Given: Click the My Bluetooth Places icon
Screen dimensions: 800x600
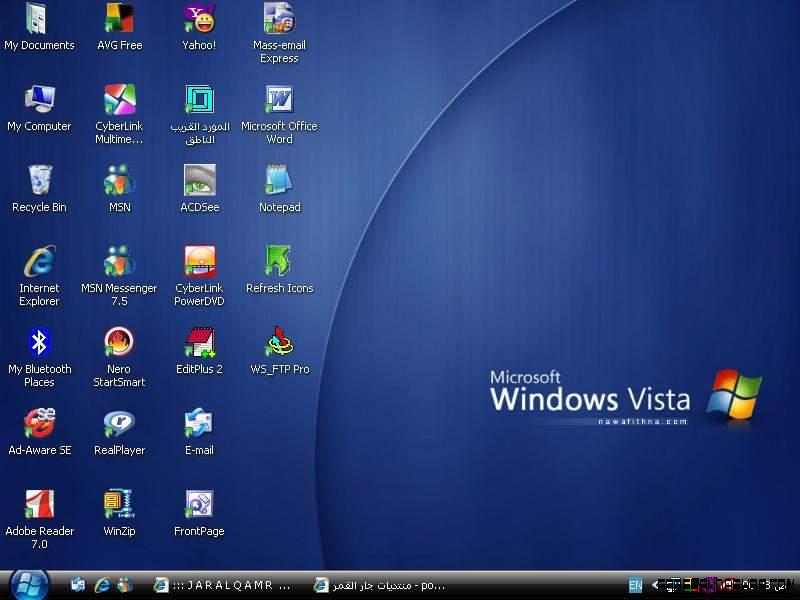Looking at the screenshot, I should pos(39,343).
